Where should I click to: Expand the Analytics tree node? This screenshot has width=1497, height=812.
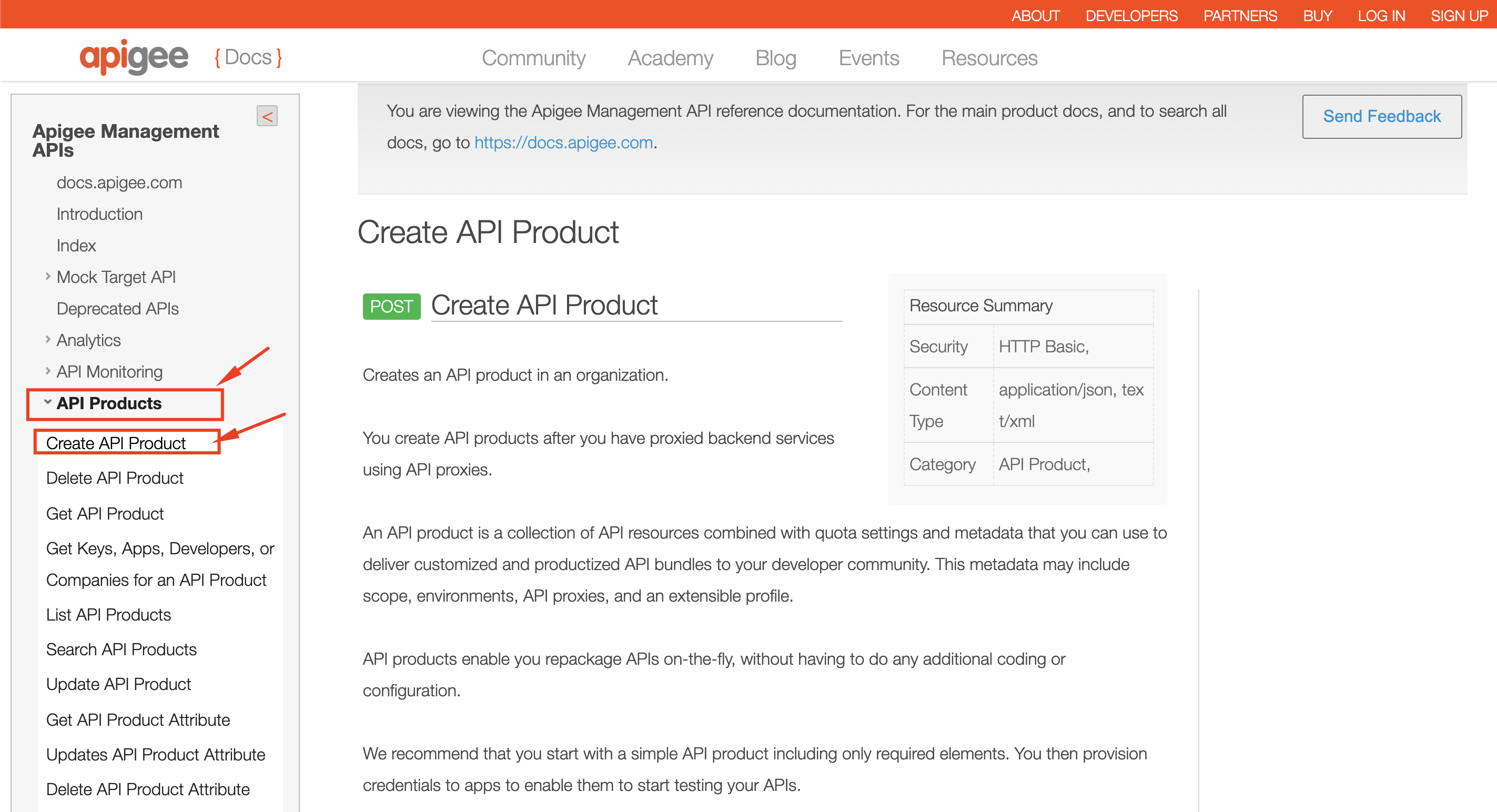pos(48,339)
